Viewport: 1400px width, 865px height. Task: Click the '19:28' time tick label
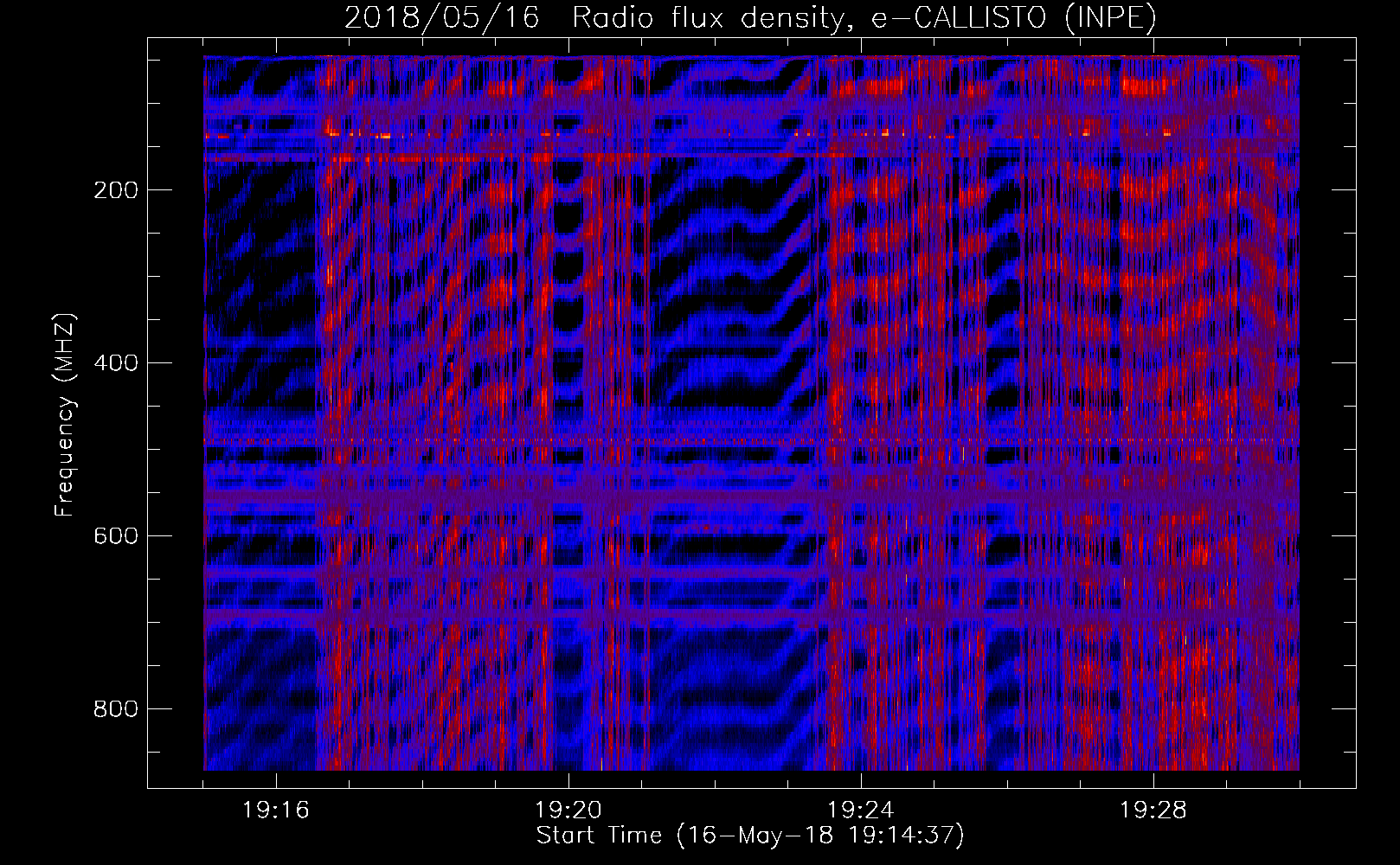click(x=1153, y=811)
